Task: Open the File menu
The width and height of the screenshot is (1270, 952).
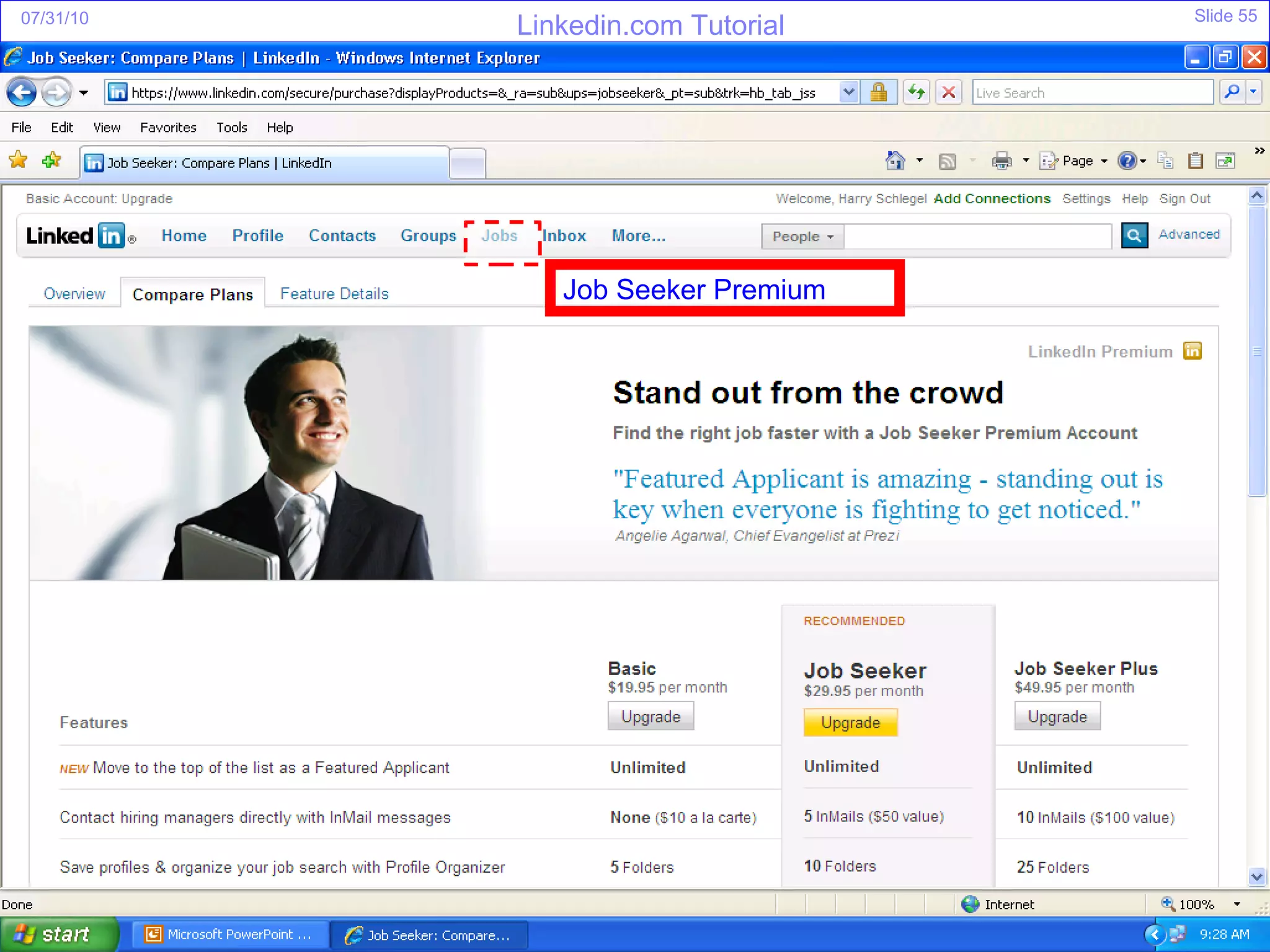Action: (21, 128)
